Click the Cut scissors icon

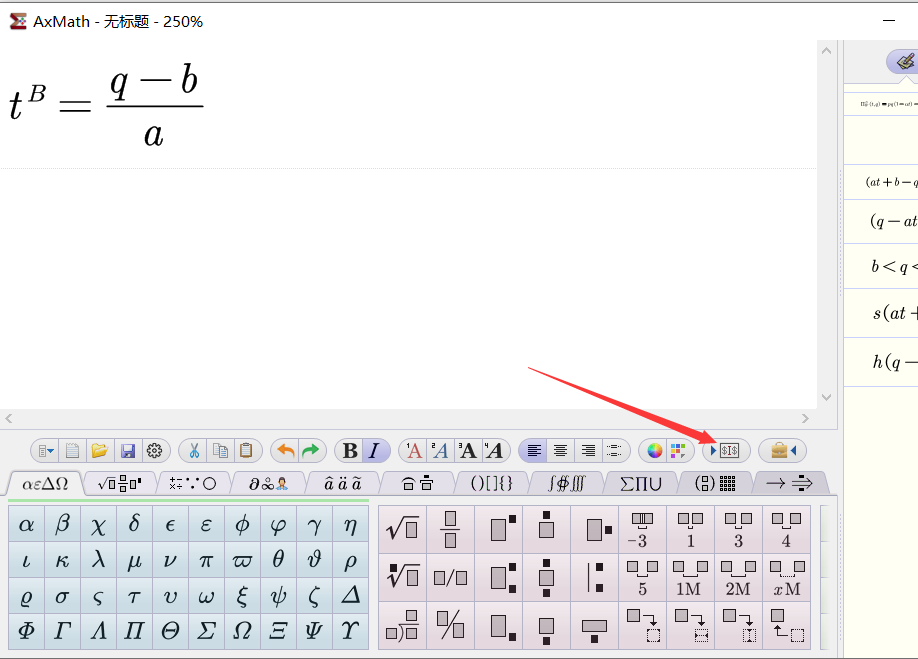point(196,450)
